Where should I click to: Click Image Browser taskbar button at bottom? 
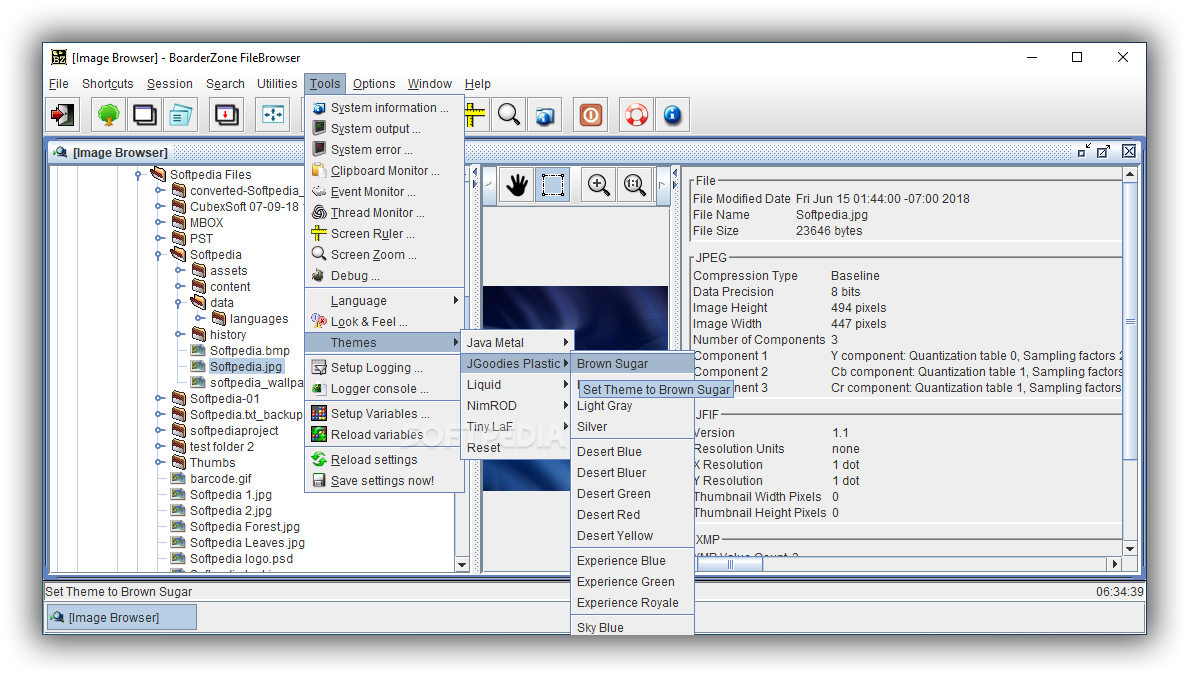click(x=121, y=618)
